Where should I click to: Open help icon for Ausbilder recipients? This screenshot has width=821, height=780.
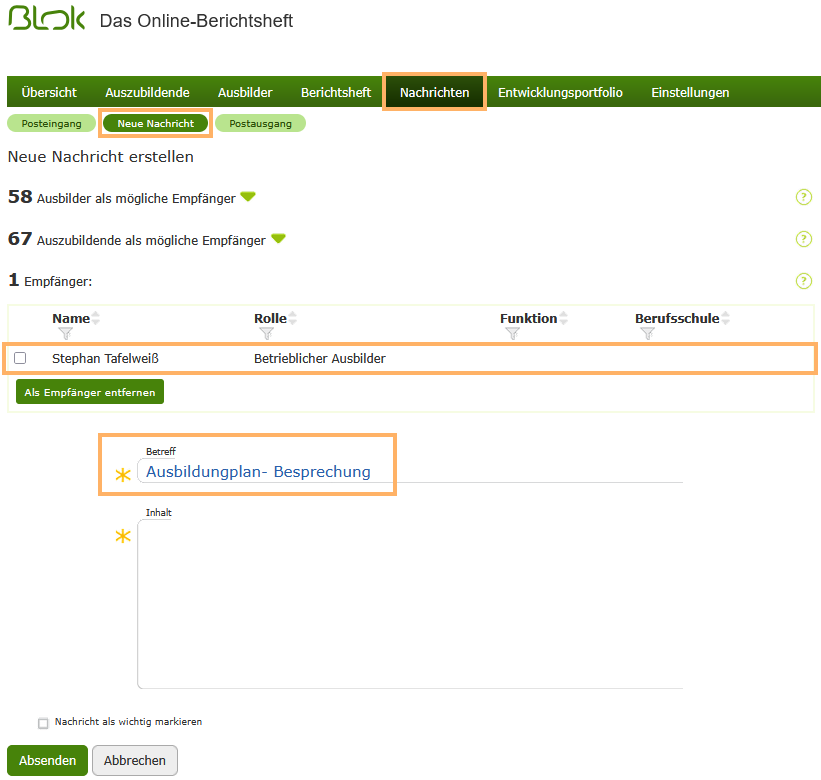pyautogui.click(x=803, y=197)
